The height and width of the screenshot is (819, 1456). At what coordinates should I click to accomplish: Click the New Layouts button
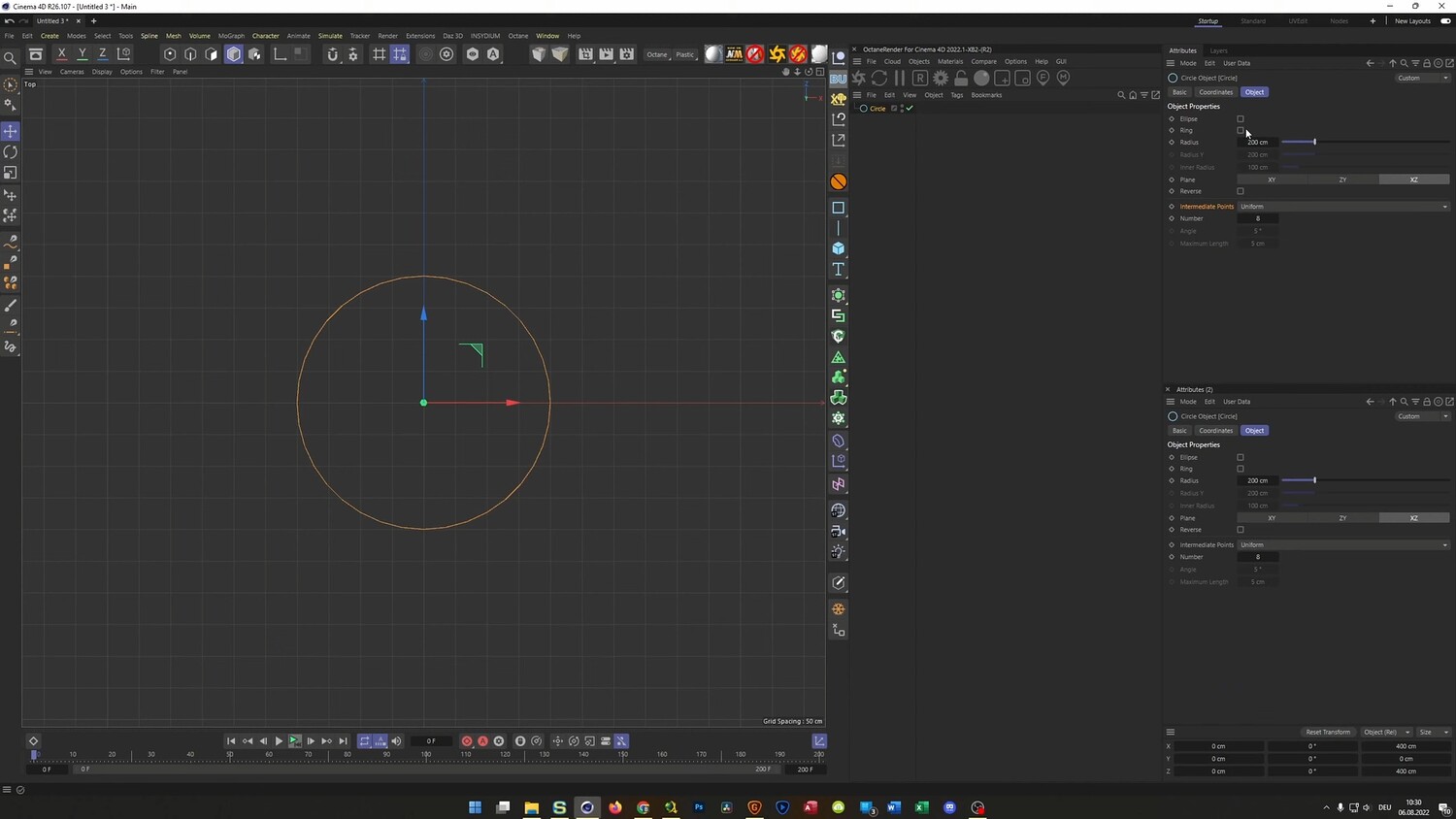1412,20
